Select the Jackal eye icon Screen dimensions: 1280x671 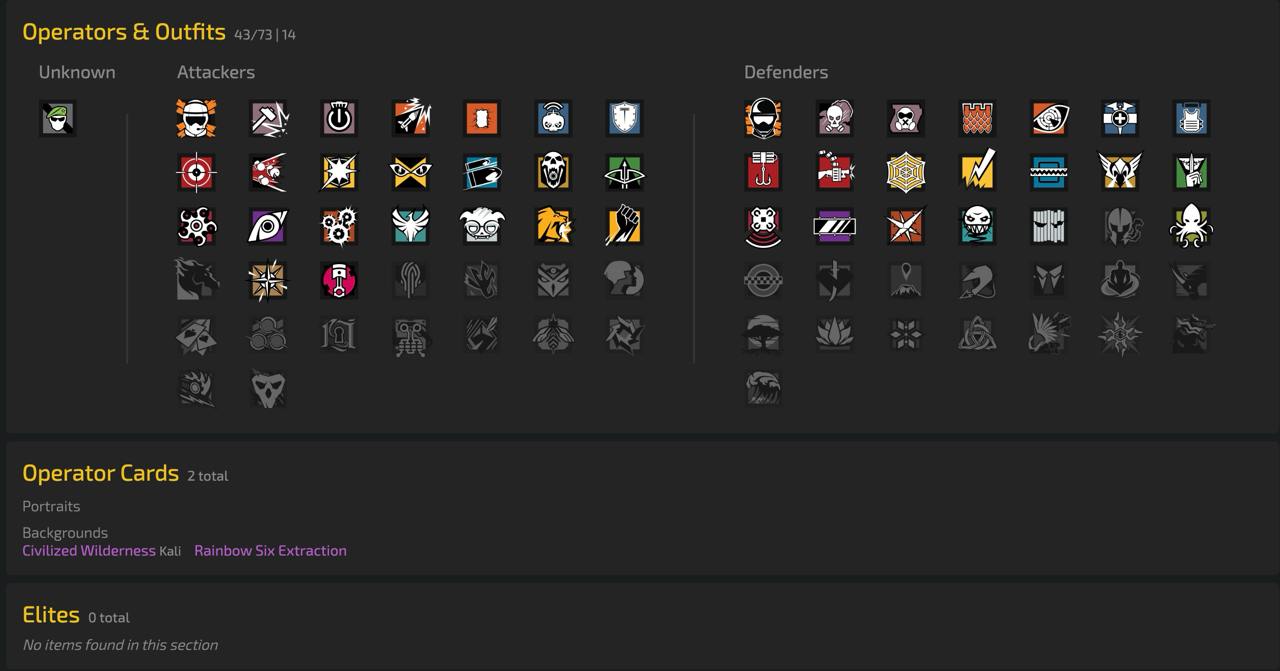pos(268,226)
